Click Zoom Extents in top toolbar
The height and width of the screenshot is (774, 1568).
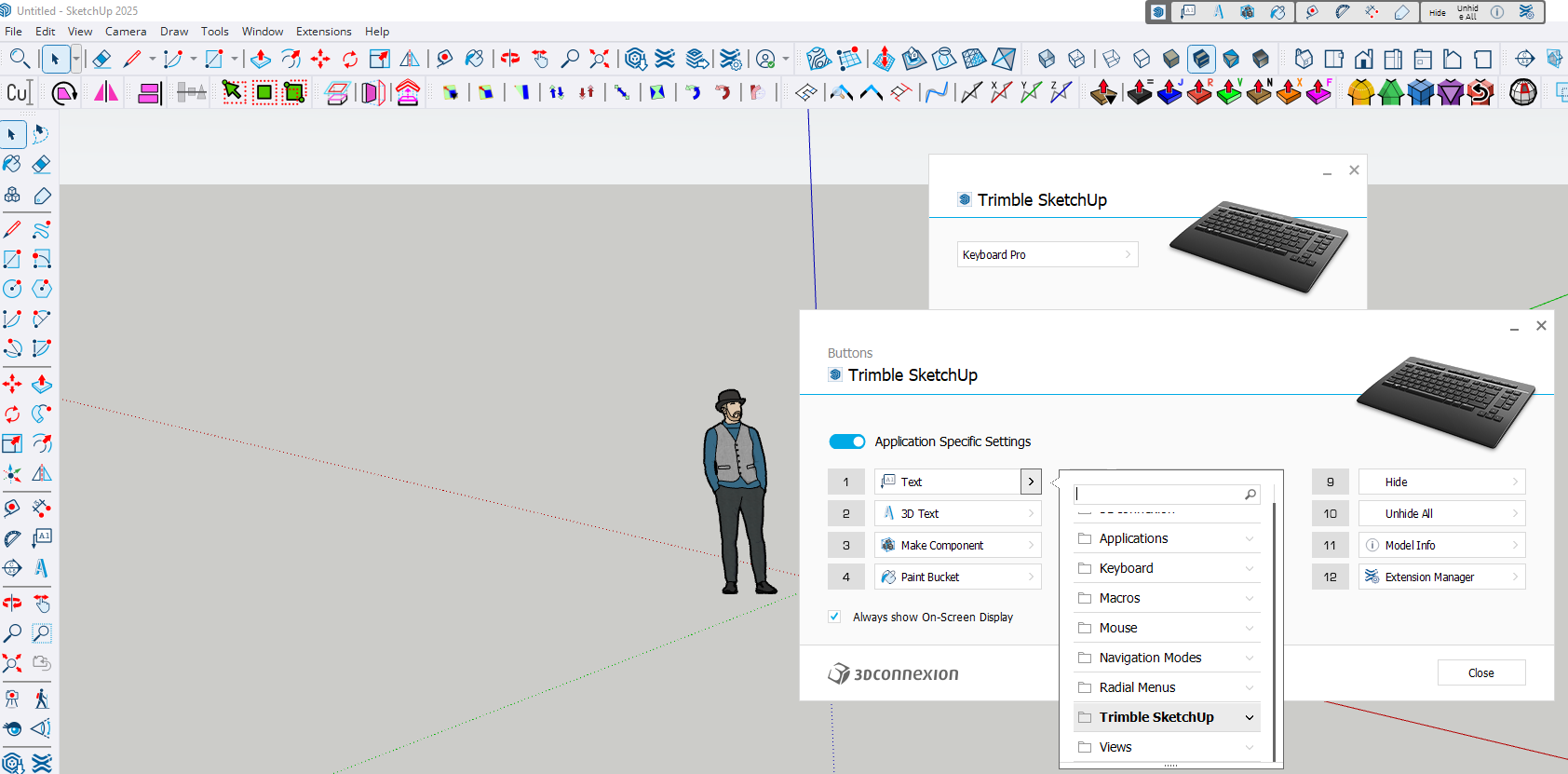tap(600, 59)
